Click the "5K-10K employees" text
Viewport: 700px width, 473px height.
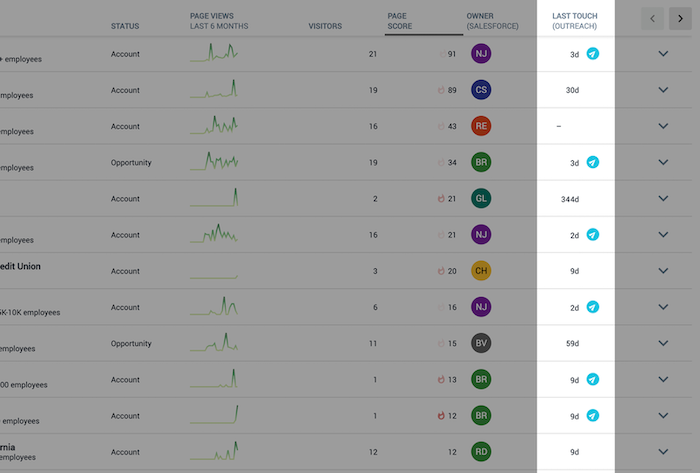(x=30, y=312)
